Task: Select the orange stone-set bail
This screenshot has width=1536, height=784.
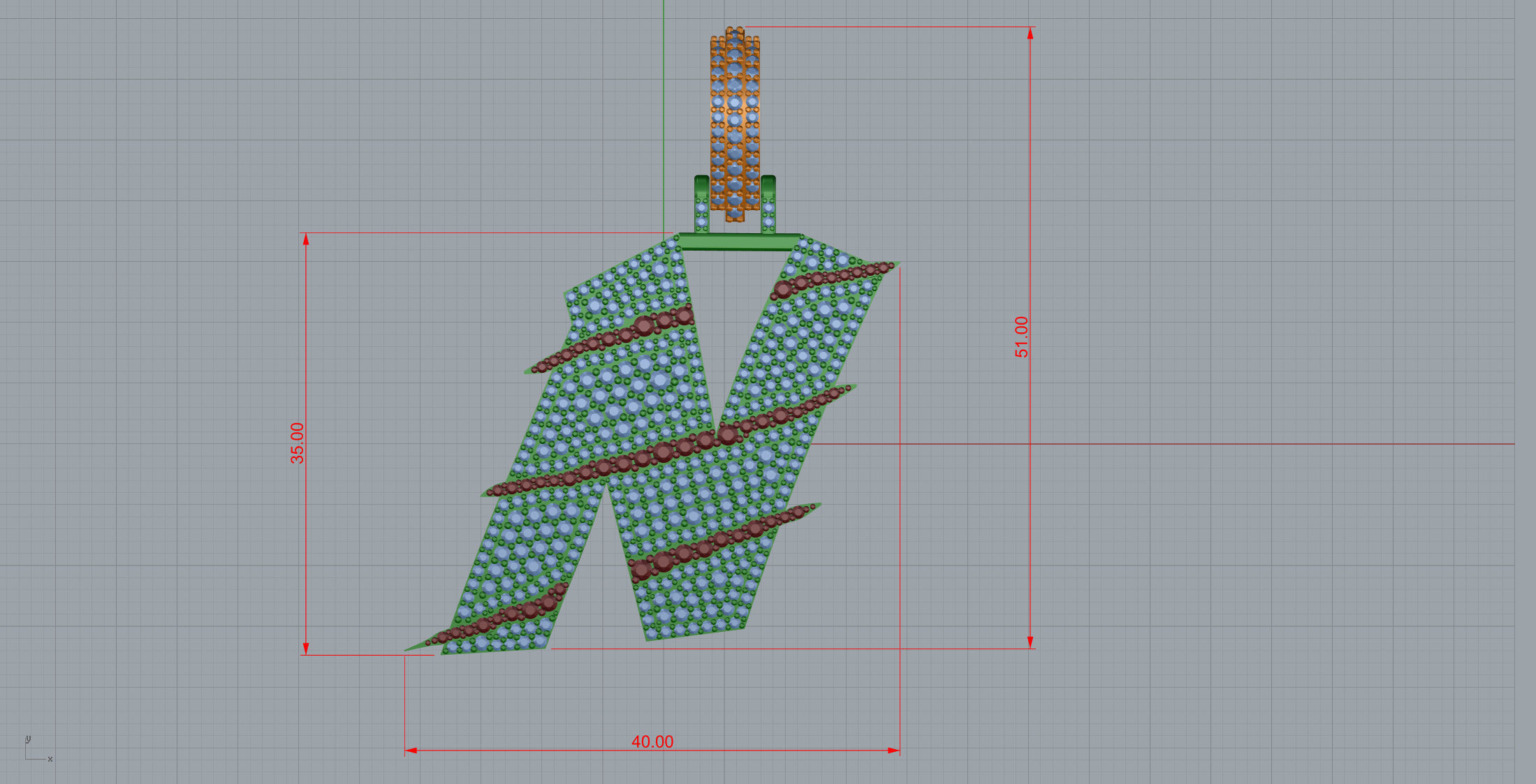Action: (x=735, y=124)
